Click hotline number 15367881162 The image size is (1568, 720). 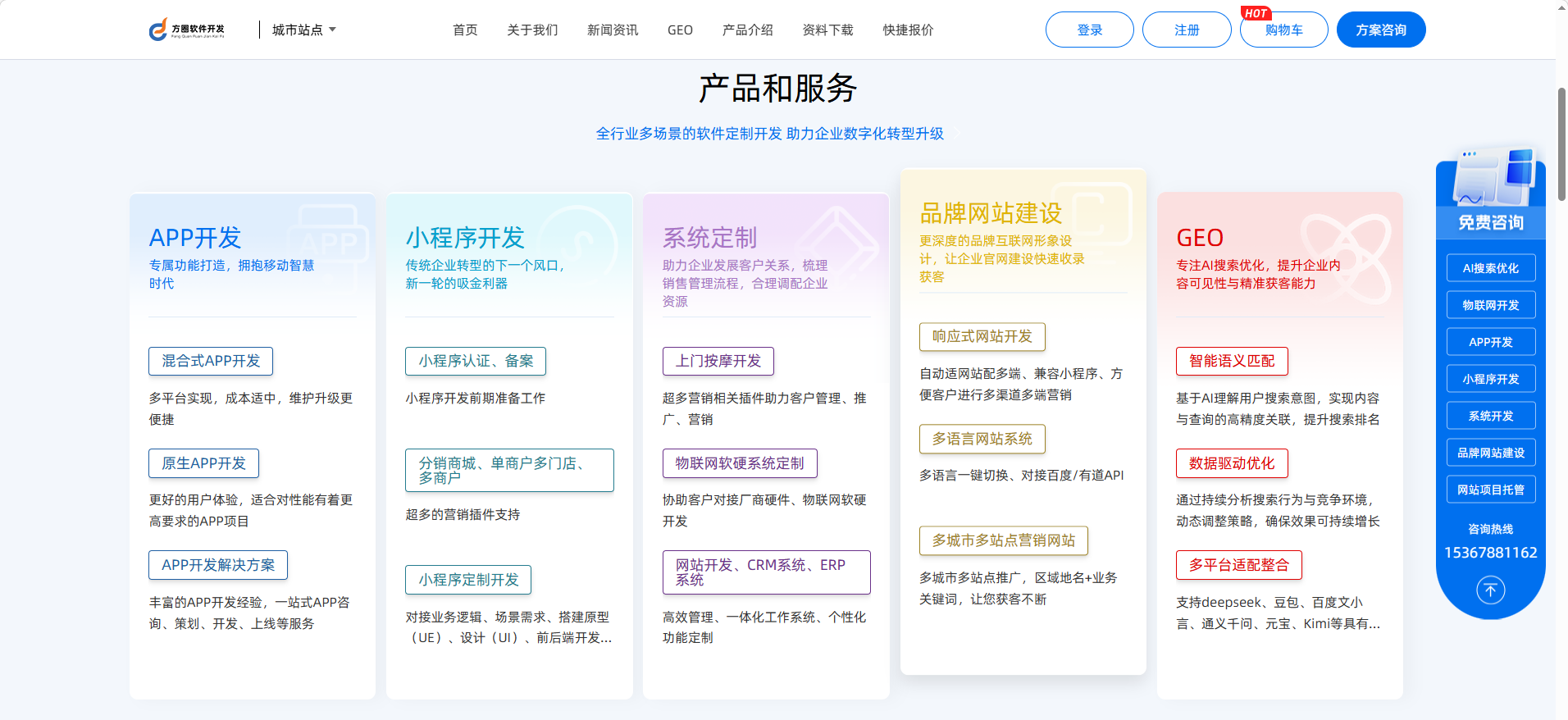pos(1491,553)
